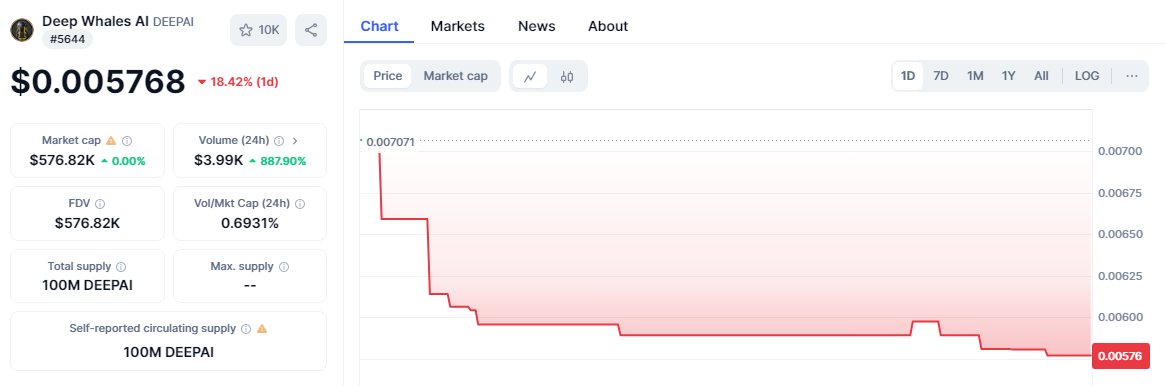Select the Price chart toggle
1165x386 pixels.
[388, 76]
